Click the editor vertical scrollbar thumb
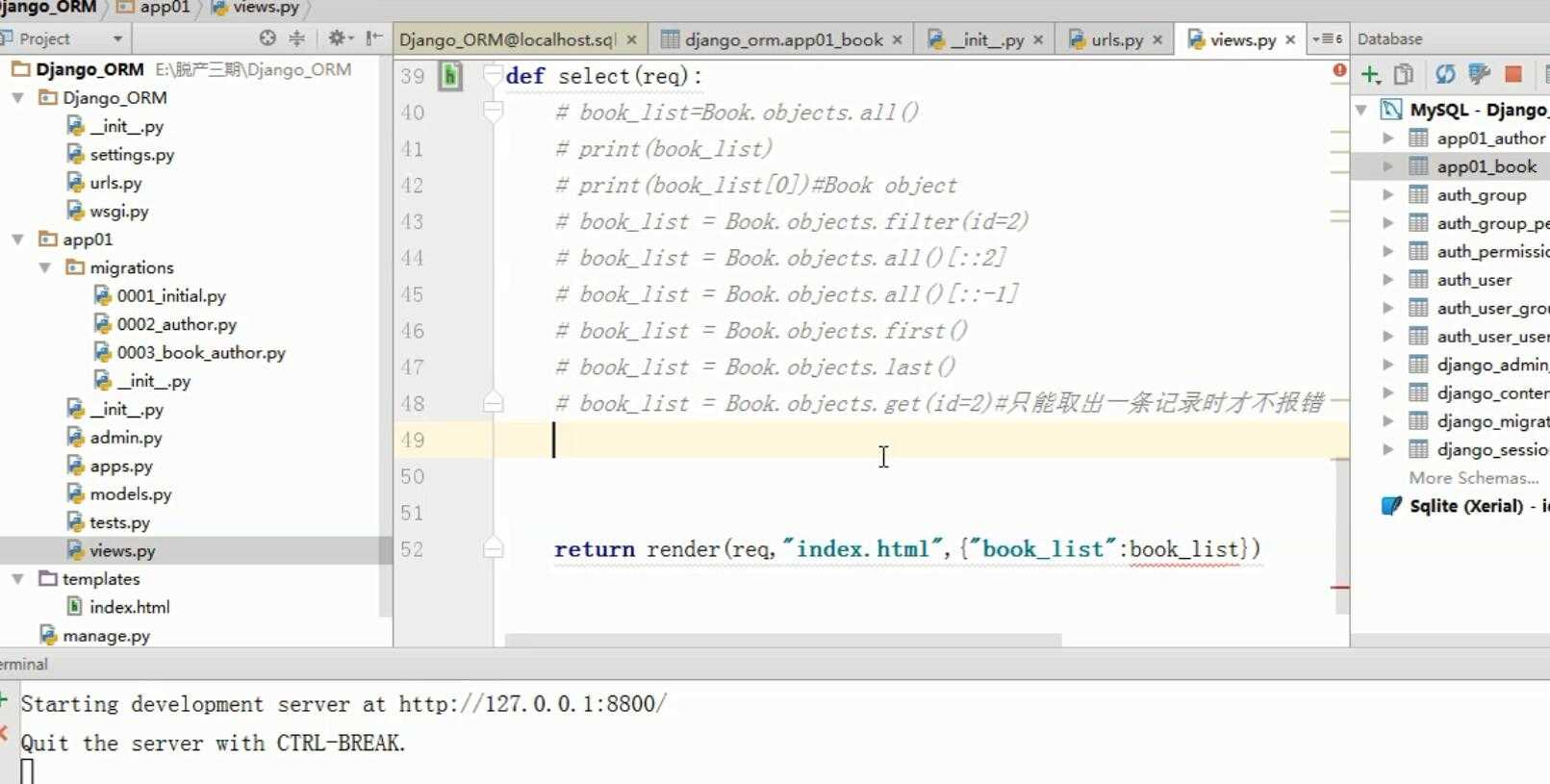1550x784 pixels. (1341, 535)
